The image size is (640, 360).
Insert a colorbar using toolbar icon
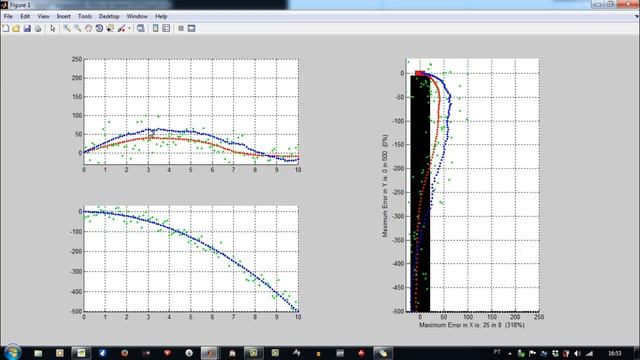coord(155,28)
